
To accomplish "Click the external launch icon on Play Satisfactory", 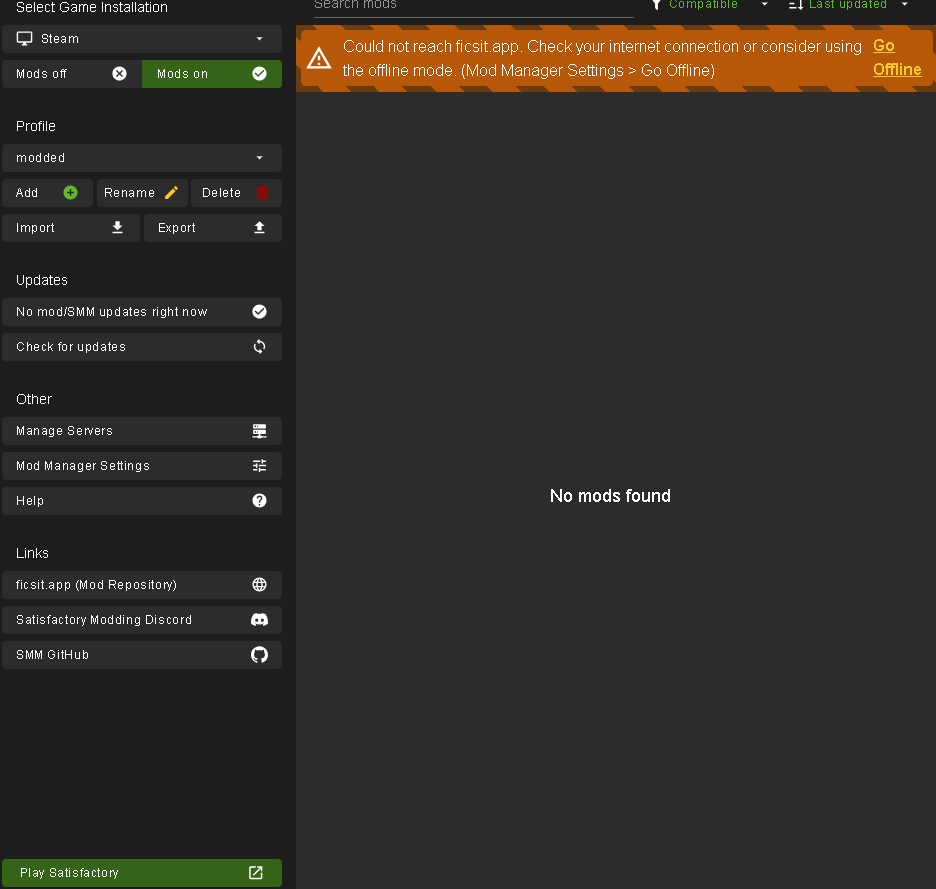I will click(255, 872).
